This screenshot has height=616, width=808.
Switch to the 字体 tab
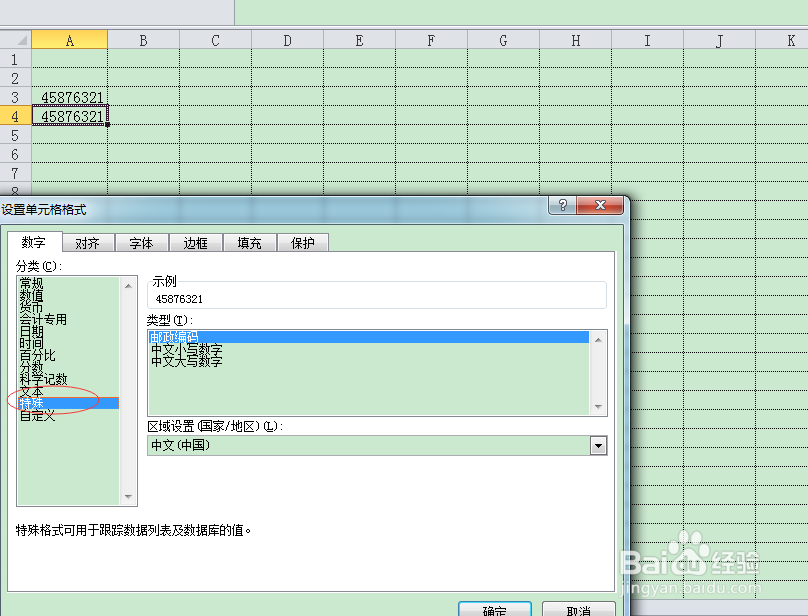(142, 243)
